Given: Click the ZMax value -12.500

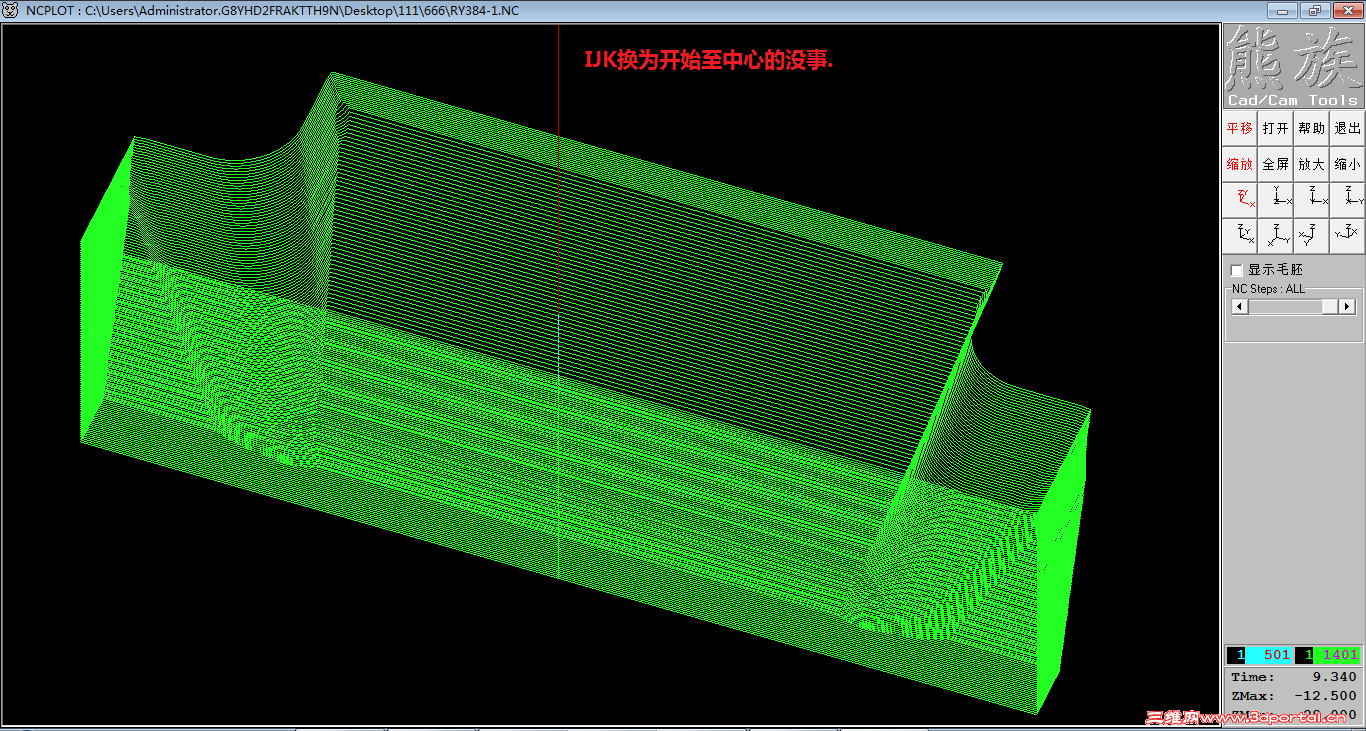Looking at the screenshot, I should pyautogui.click(x=1325, y=696).
